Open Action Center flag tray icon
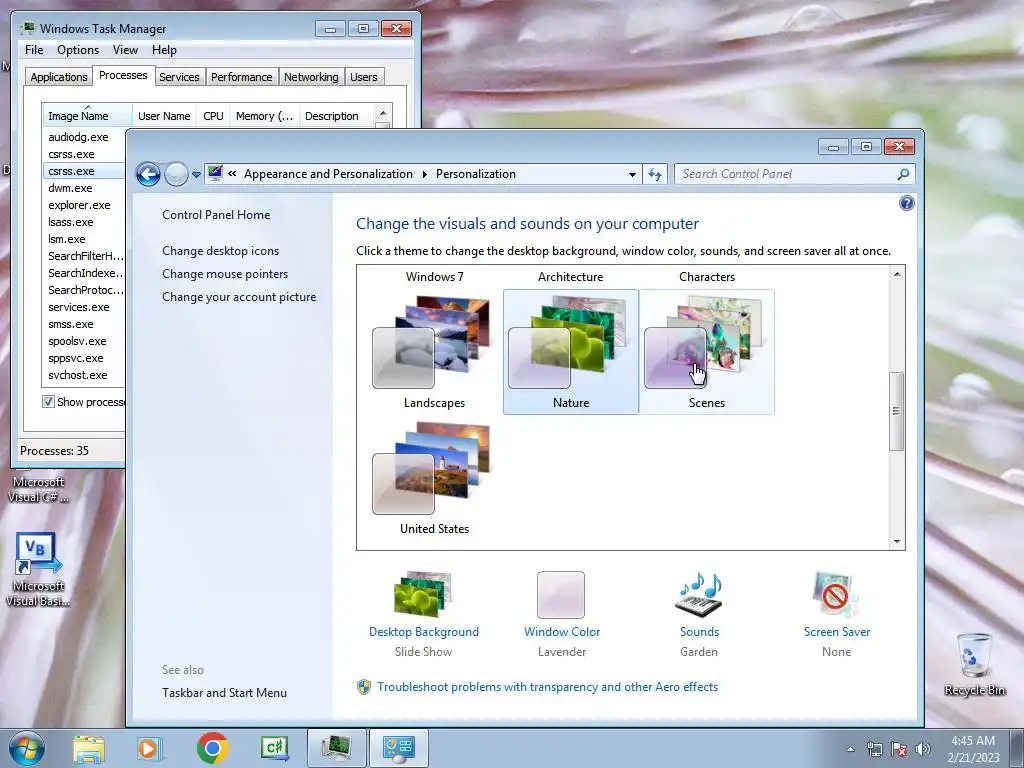Image resolution: width=1024 pixels, height=768 pixels. pos(899,749)
